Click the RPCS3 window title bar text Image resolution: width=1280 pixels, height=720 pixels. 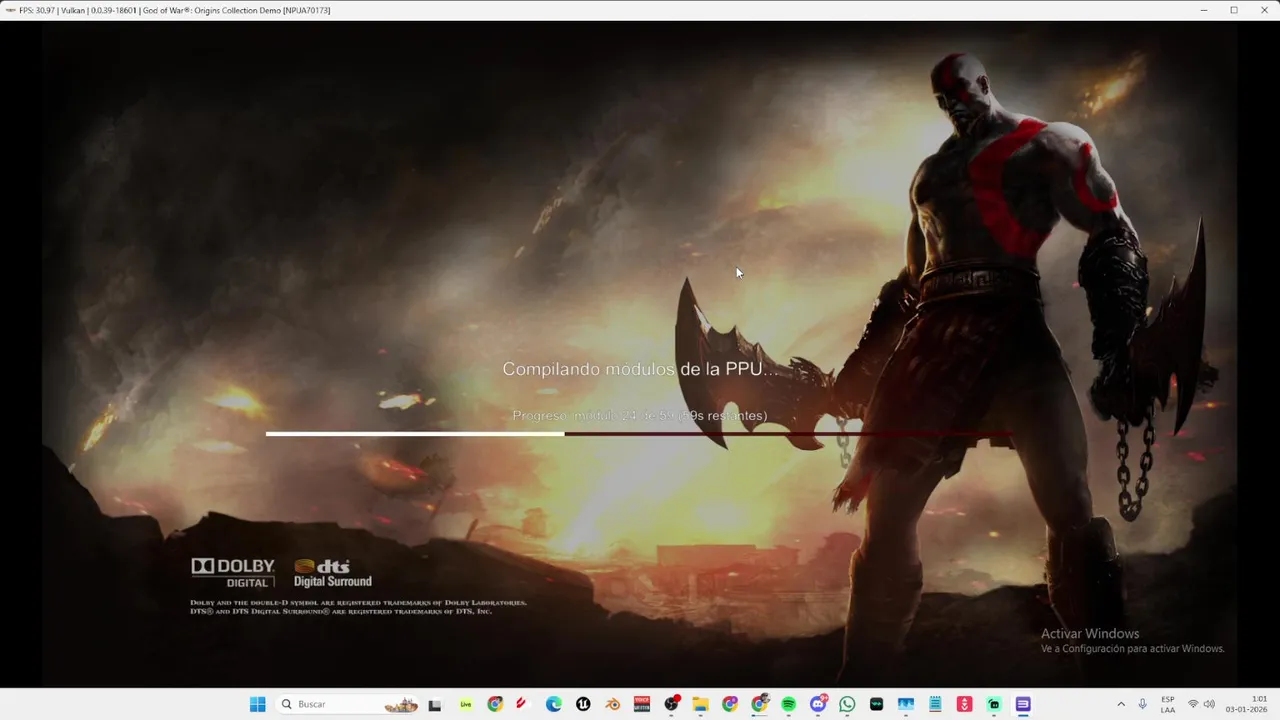tap(174, 10)
